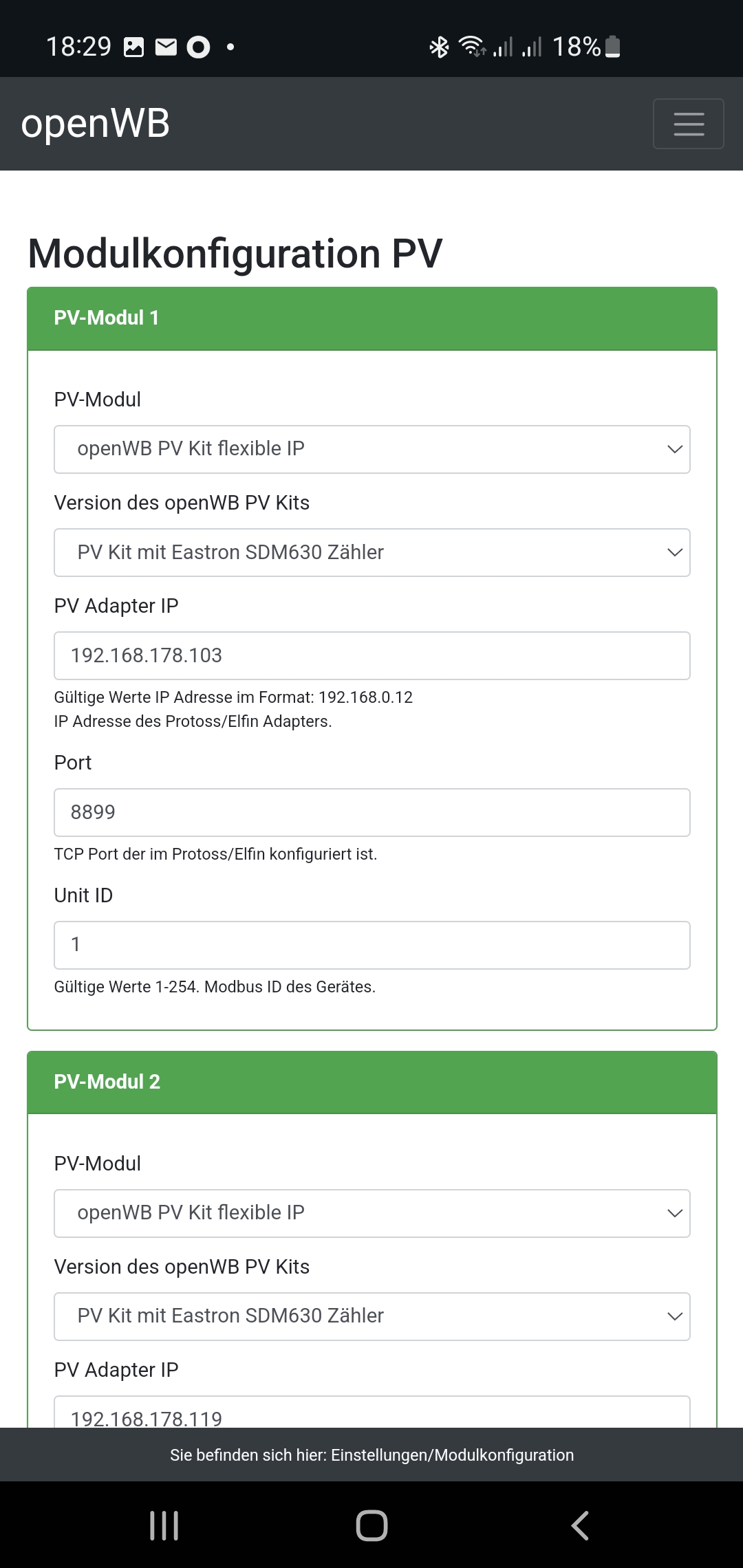This screenshot has width=743, height=1568.
Task: Open PV Kit version dropdown in PV-Modul 2
Action: click(371, 1316)
